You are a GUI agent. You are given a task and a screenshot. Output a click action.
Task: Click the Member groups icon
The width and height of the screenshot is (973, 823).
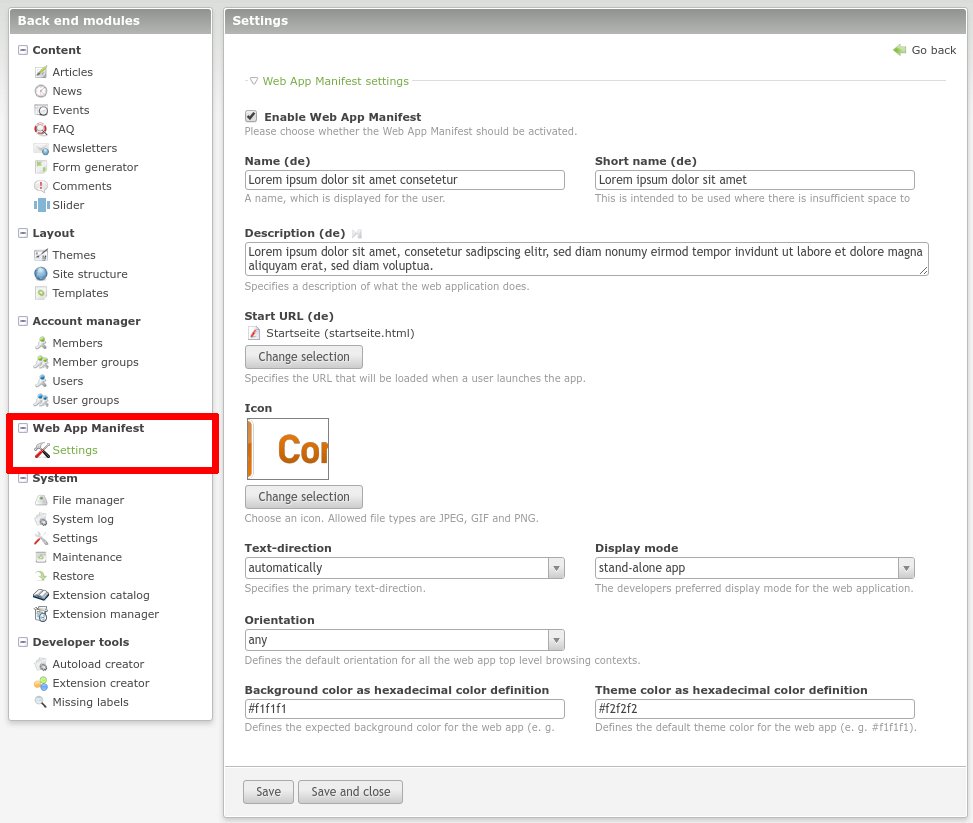(x=41, y=362)
